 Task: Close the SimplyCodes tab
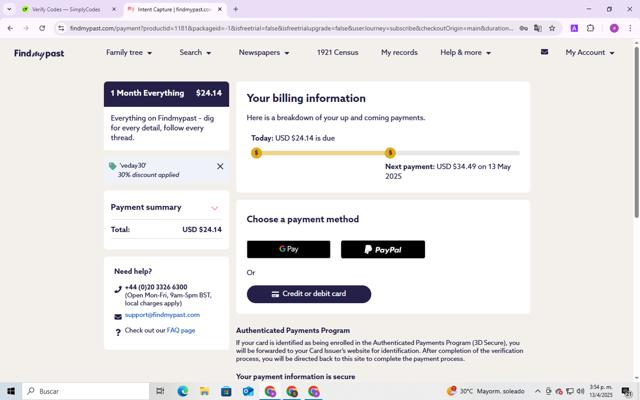114,9
